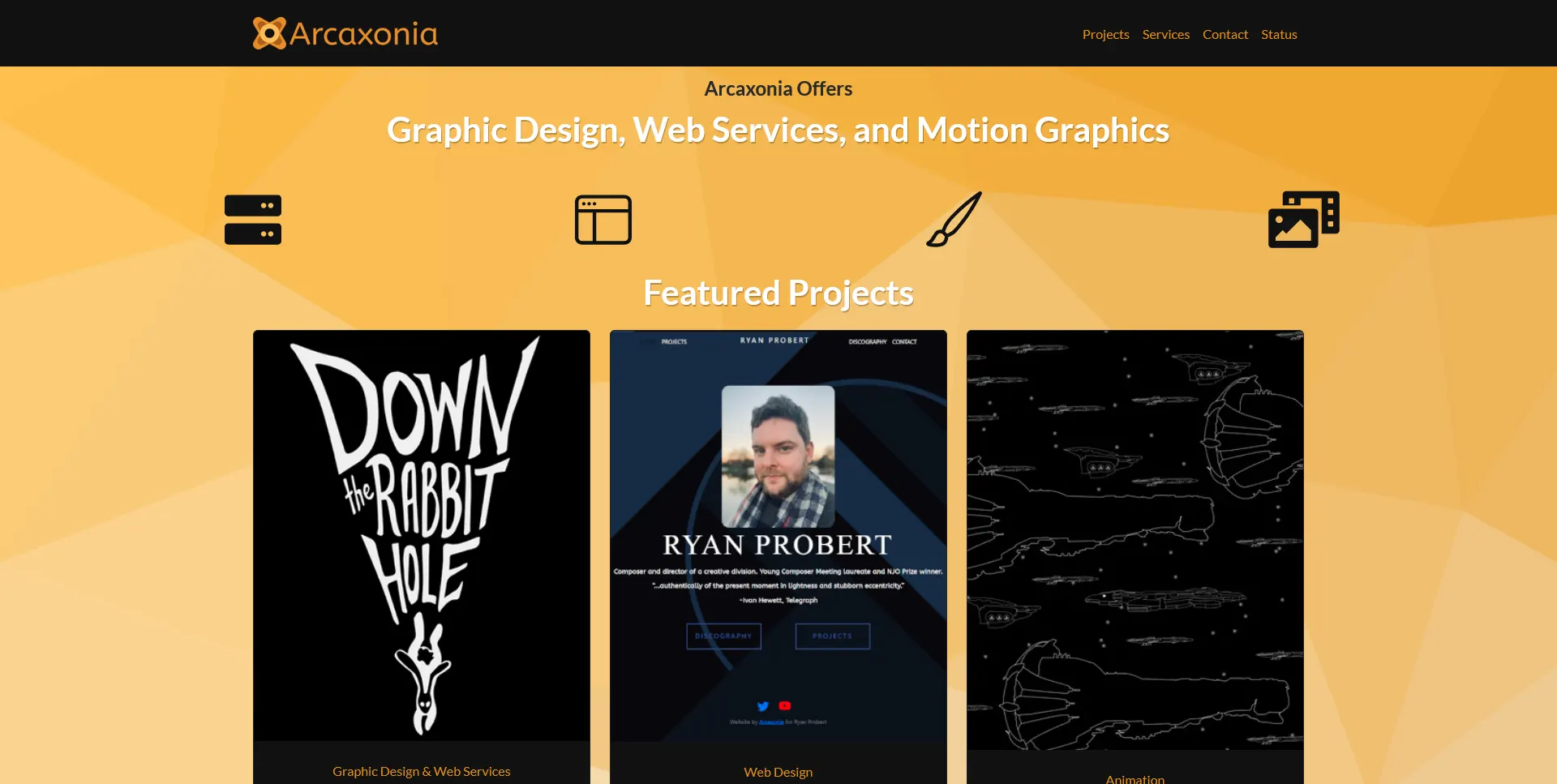Click the Twitter bird icon in preview

(x=762, y=706)
